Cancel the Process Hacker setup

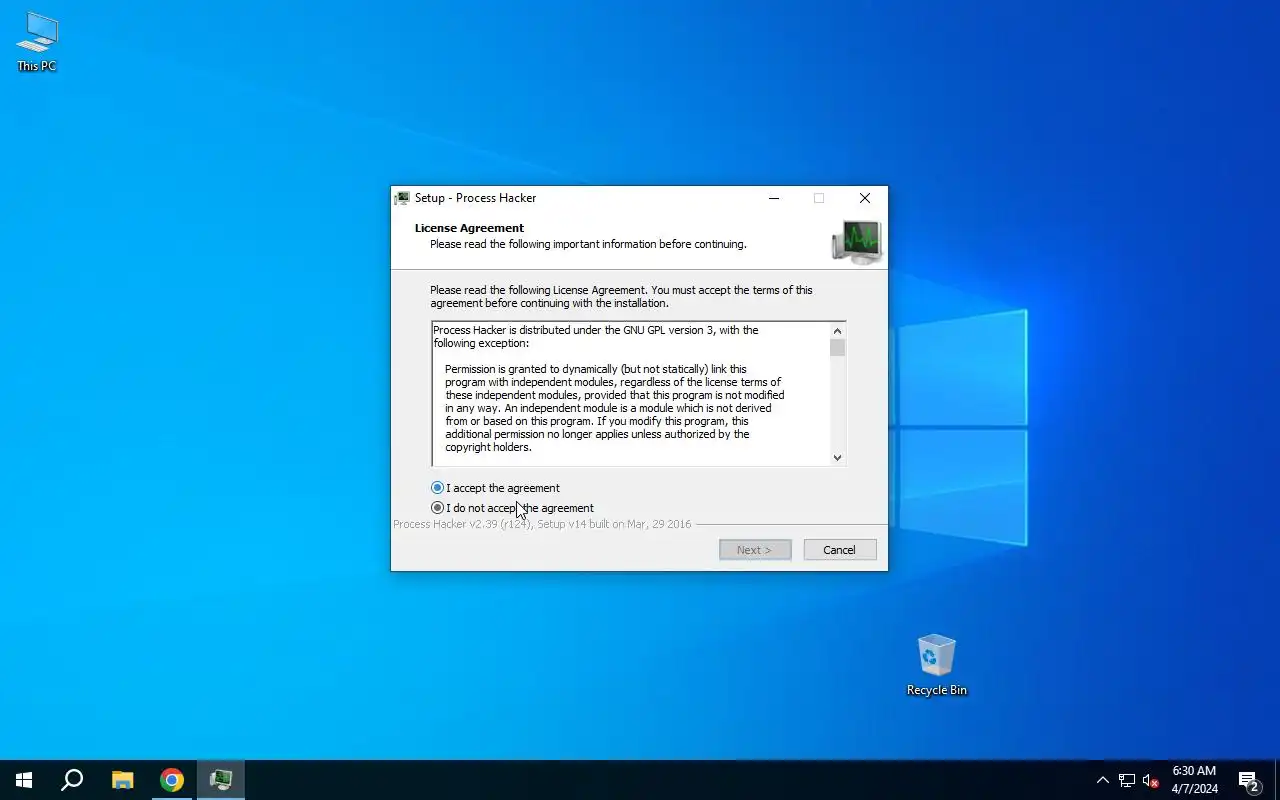coord(840,550)
